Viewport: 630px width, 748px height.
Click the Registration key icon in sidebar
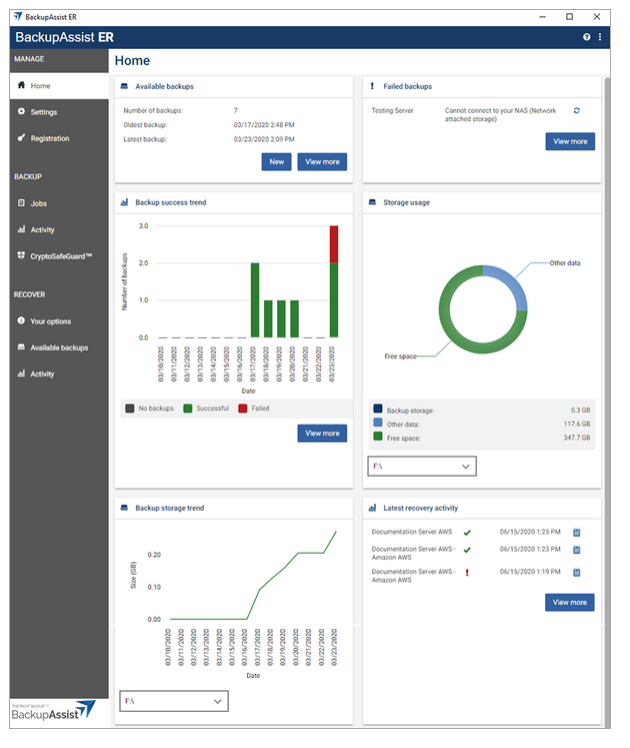click(x=21, y=138)
